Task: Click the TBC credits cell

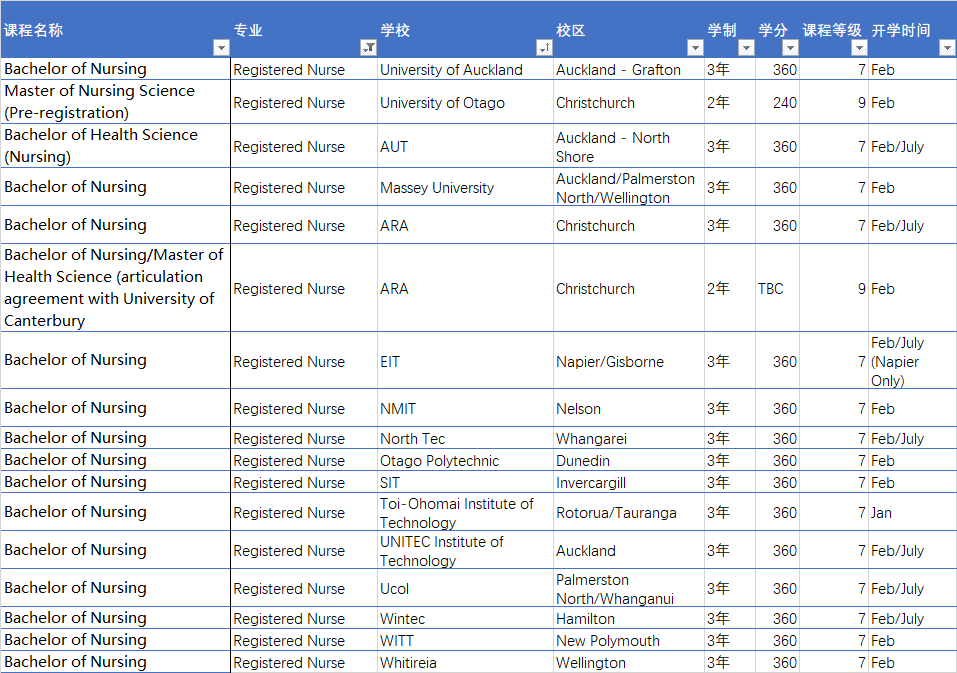Action: click(x=777, y=288)
